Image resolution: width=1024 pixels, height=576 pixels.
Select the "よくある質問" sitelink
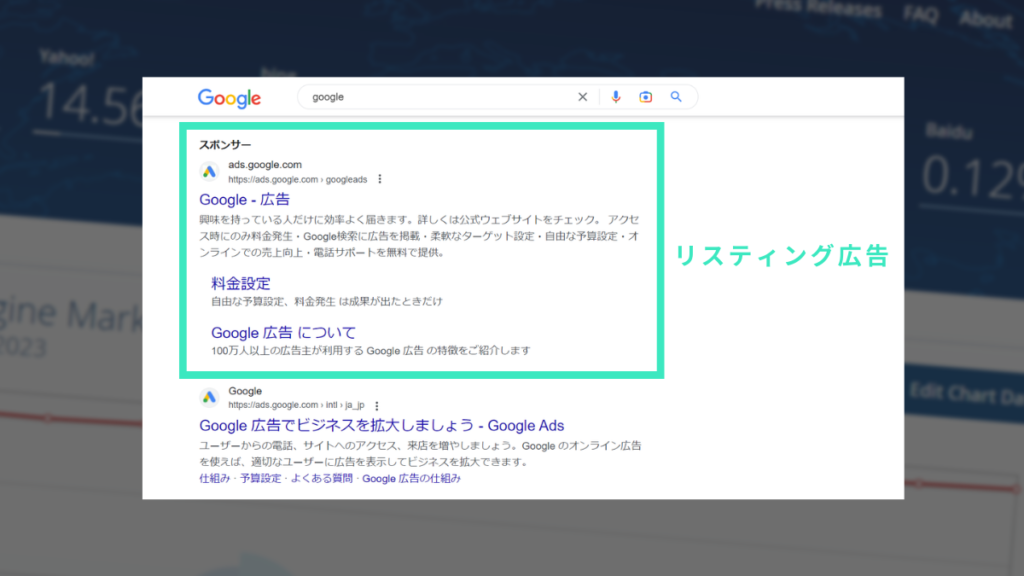coord(321,479)
